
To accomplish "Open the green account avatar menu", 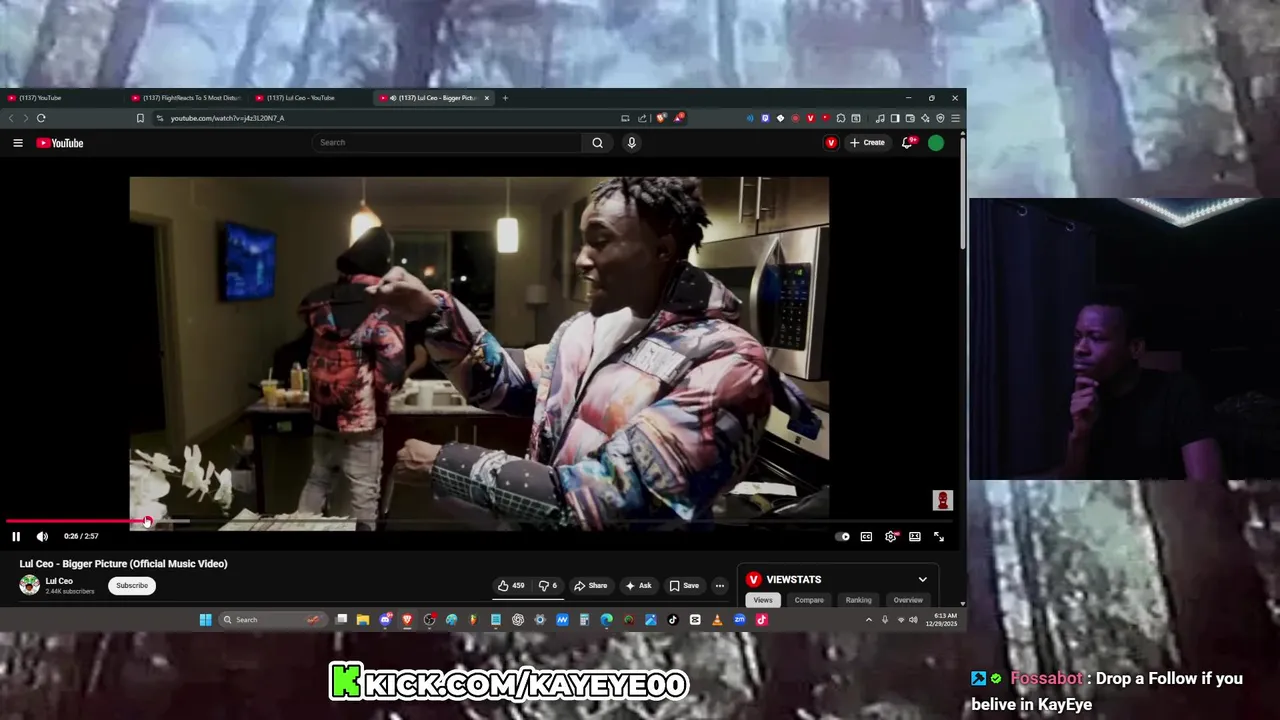I will 936,143.
